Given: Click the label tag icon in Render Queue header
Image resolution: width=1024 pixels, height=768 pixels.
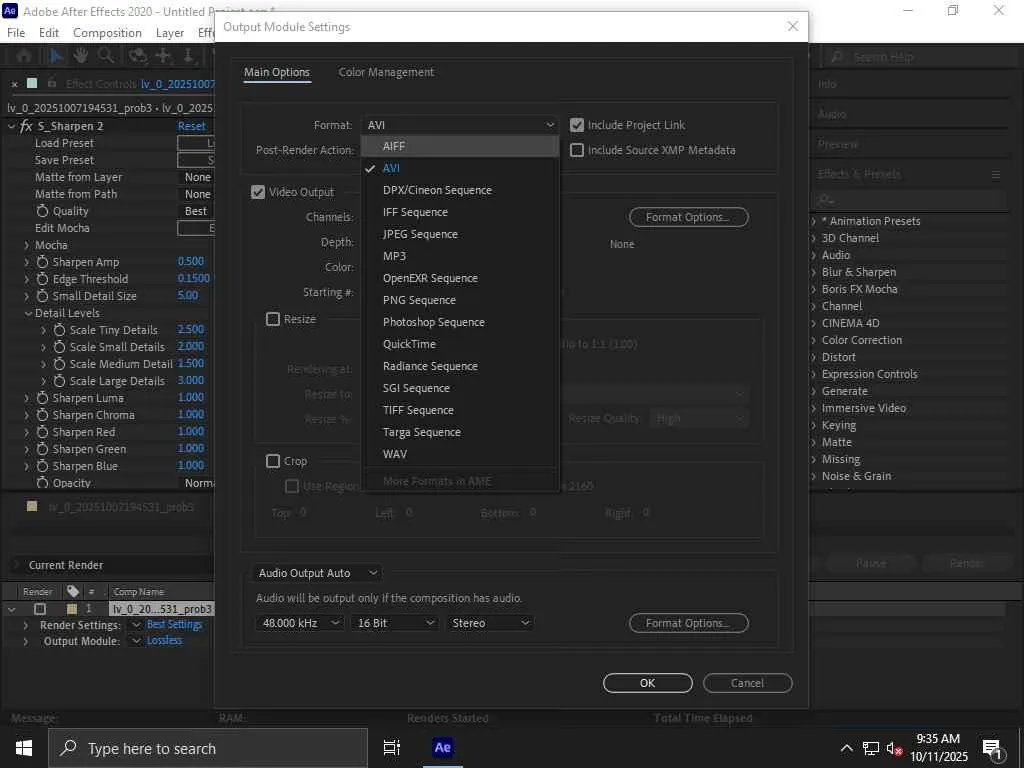Looking at the screenshot, I should pyautogui.click(x=72, y=591).
